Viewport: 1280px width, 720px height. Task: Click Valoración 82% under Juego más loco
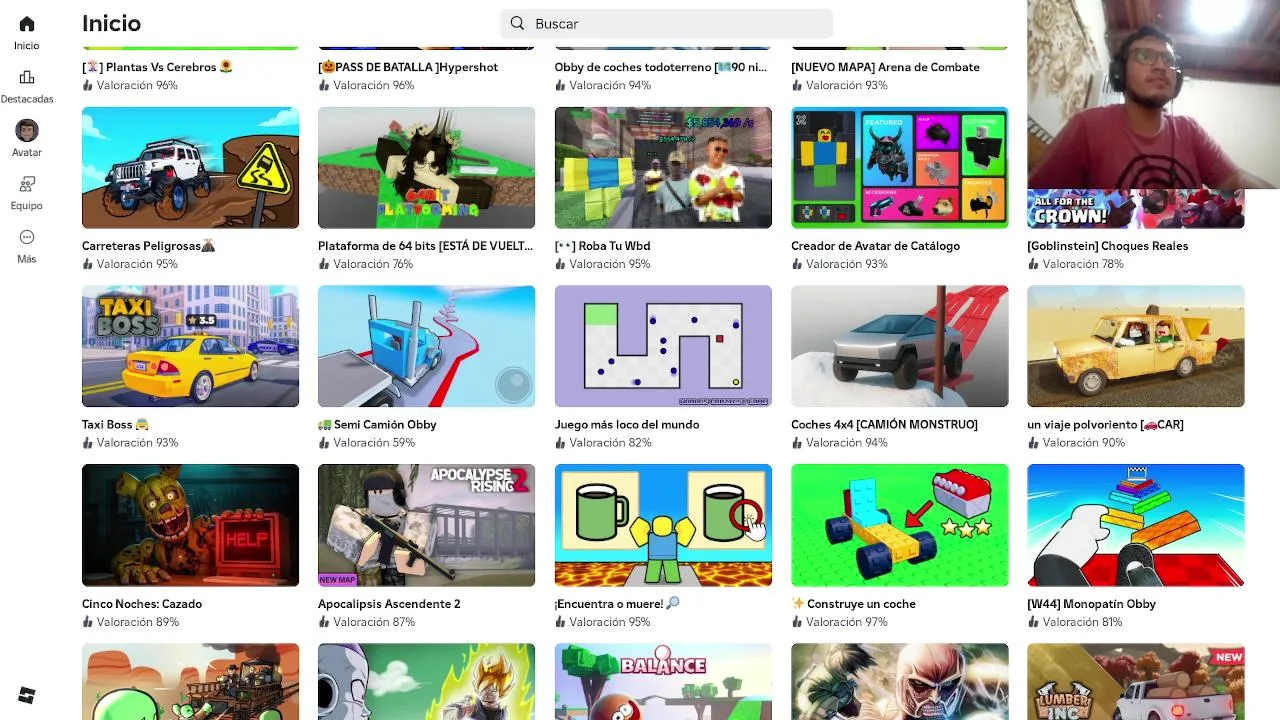click(x=610, y=442)
